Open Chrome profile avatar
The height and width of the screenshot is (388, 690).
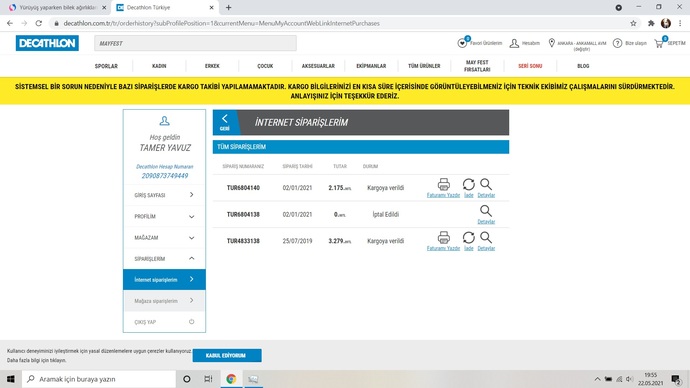[666, 23]
